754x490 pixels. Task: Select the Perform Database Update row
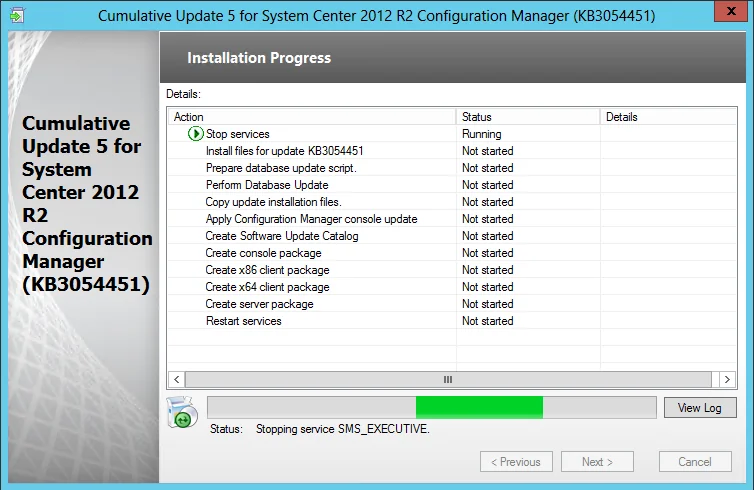[452, 185]
